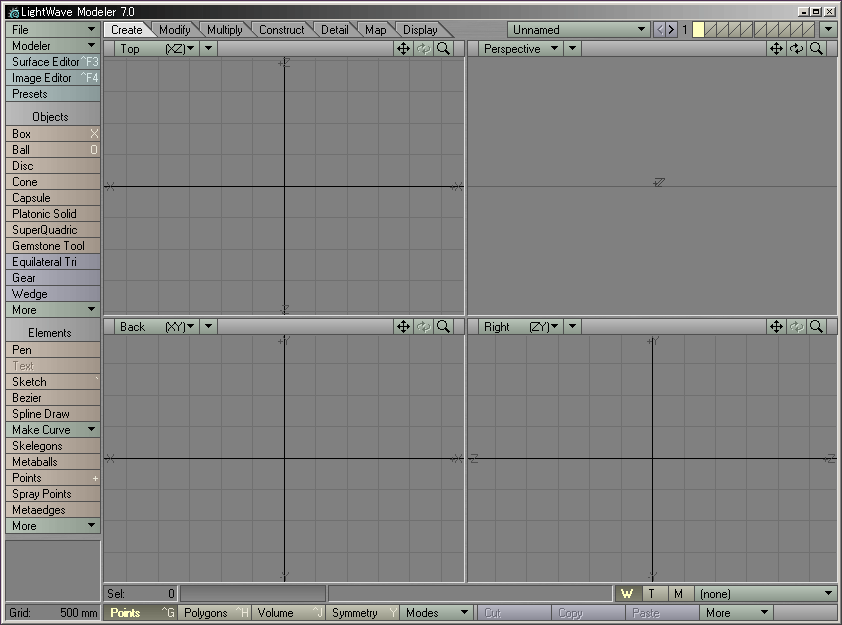
Task: Click the zoom magnifier in the Perspective viewport
Action: [x=817, y=47]
